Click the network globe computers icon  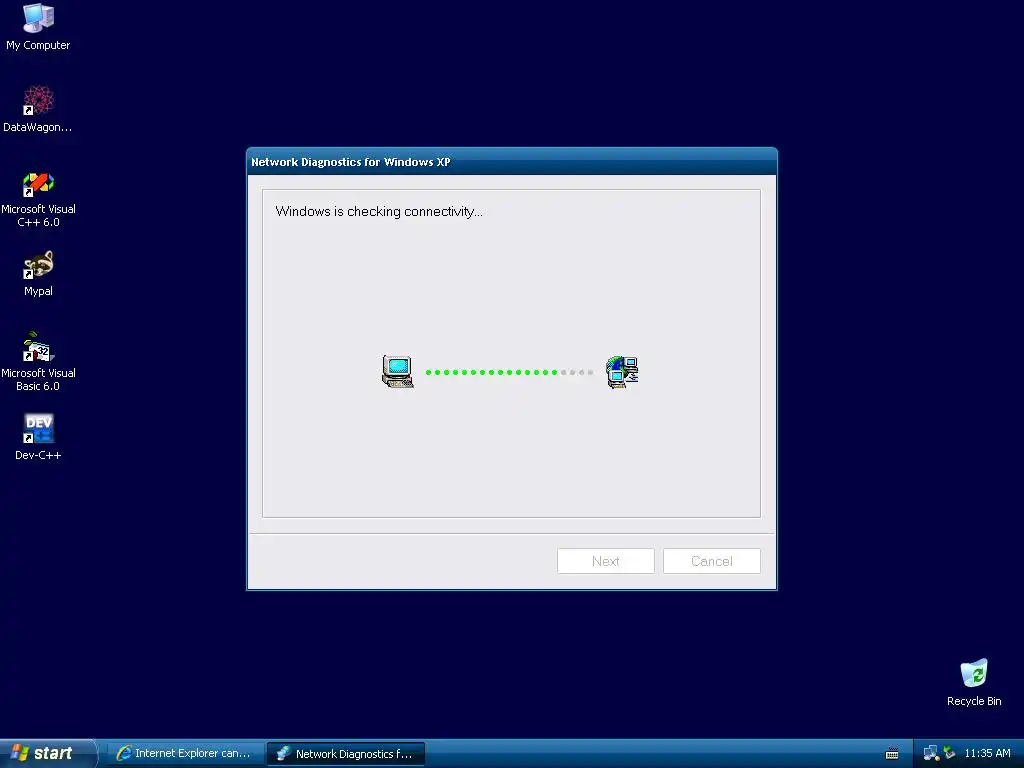coord(622,372)
